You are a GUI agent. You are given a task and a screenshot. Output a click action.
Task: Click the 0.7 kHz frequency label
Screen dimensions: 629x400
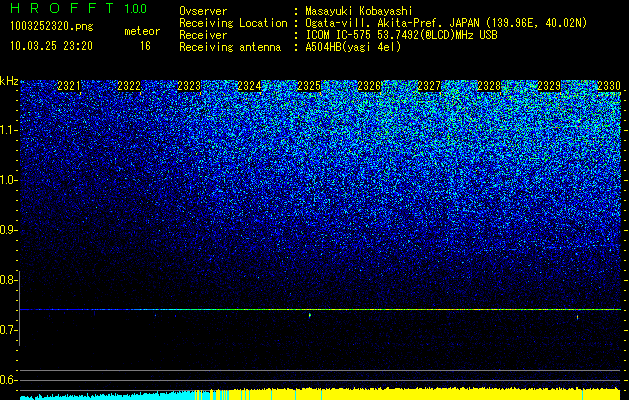[x=8, y=330]
